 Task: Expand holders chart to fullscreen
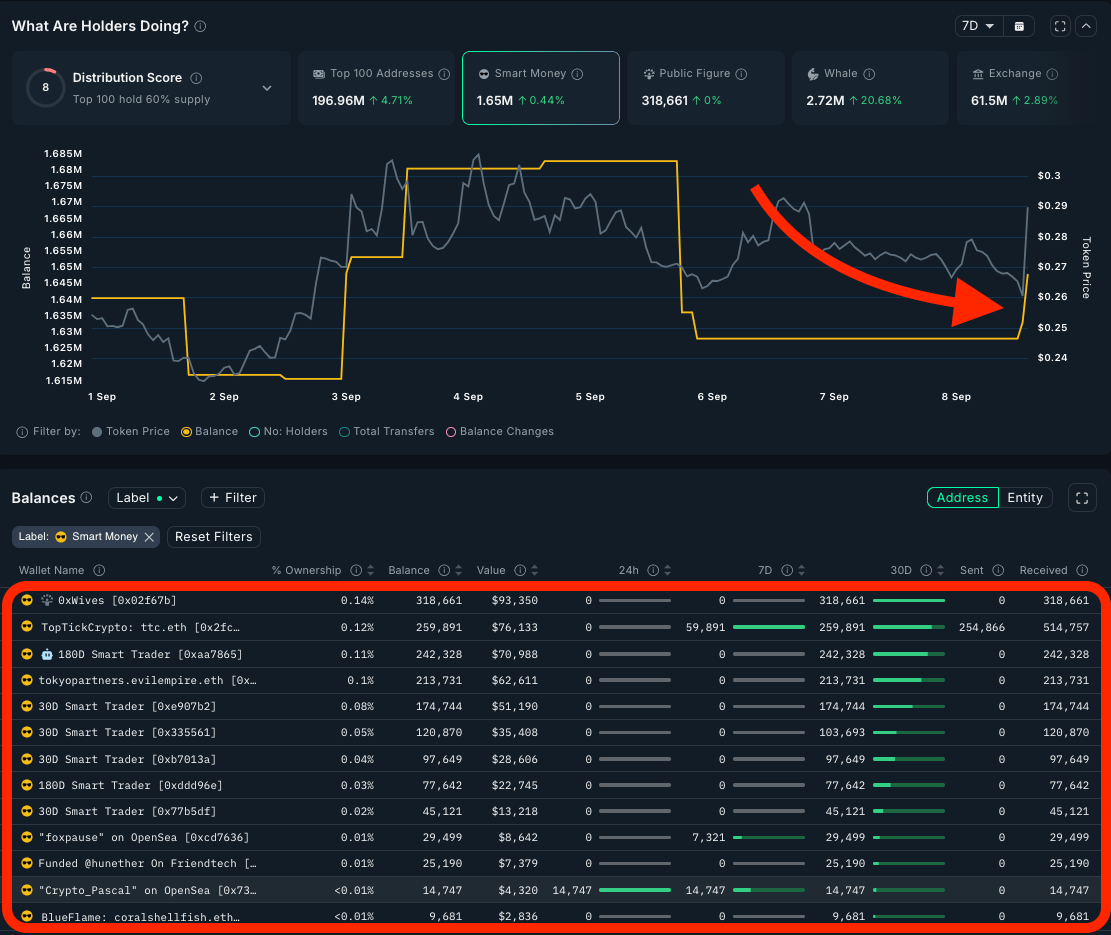[1060, 26]
